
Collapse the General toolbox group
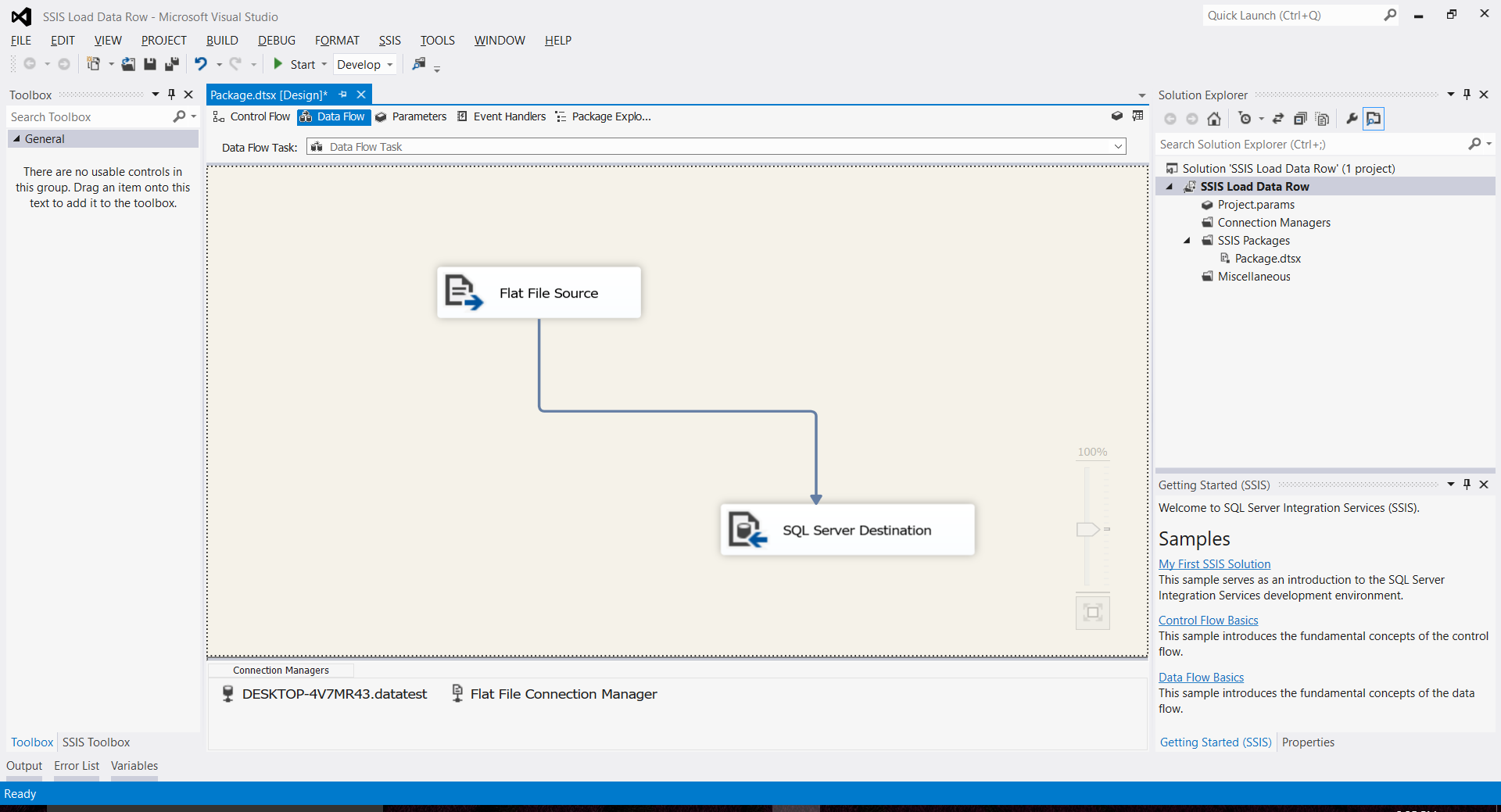[x=16, y=138]
